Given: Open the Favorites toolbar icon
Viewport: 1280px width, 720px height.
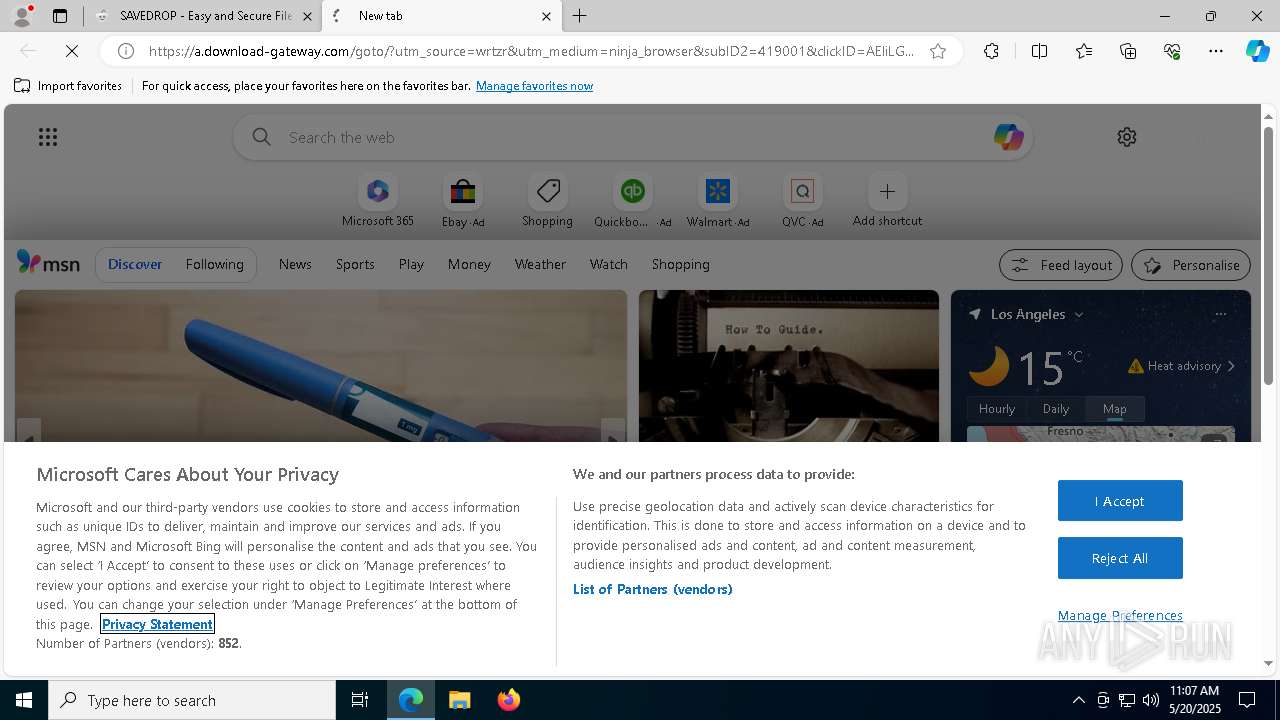Looking at the screenshot, I should (x=1084, y=51).
